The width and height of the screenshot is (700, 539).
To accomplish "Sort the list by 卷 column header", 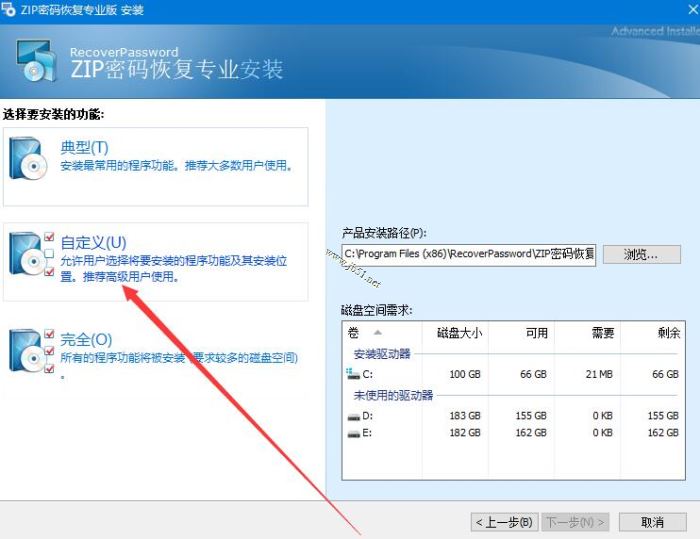I will [382, 333].
